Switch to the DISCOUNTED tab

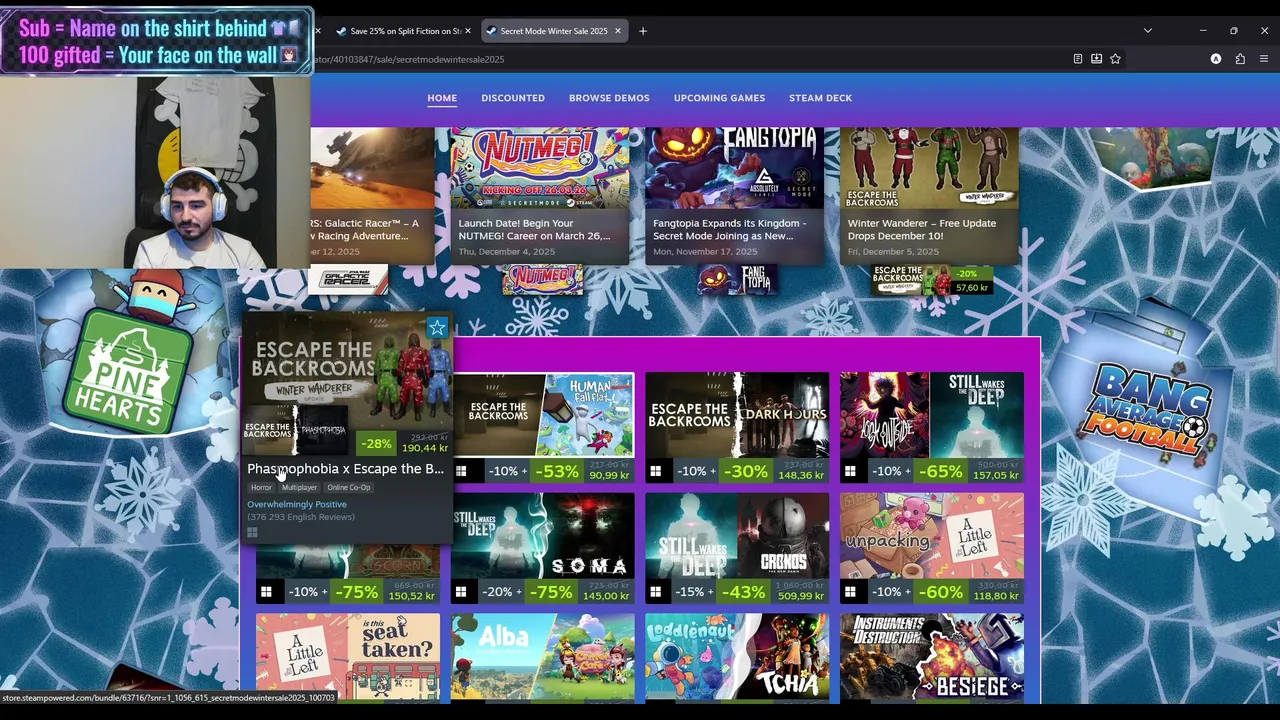click(x=513, y=98)
